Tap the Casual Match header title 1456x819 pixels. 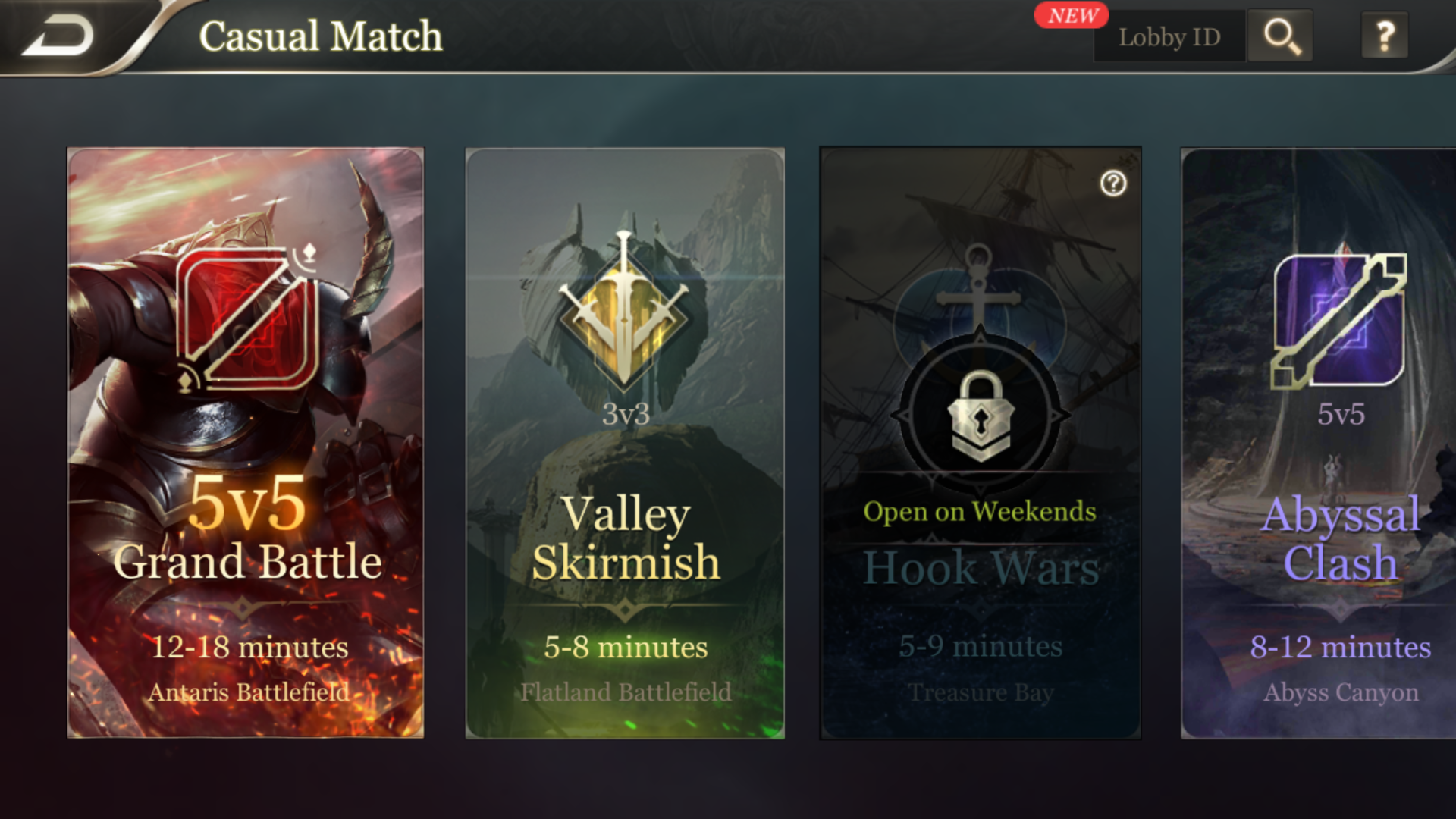pyautogui.click(x=321, y=36)
